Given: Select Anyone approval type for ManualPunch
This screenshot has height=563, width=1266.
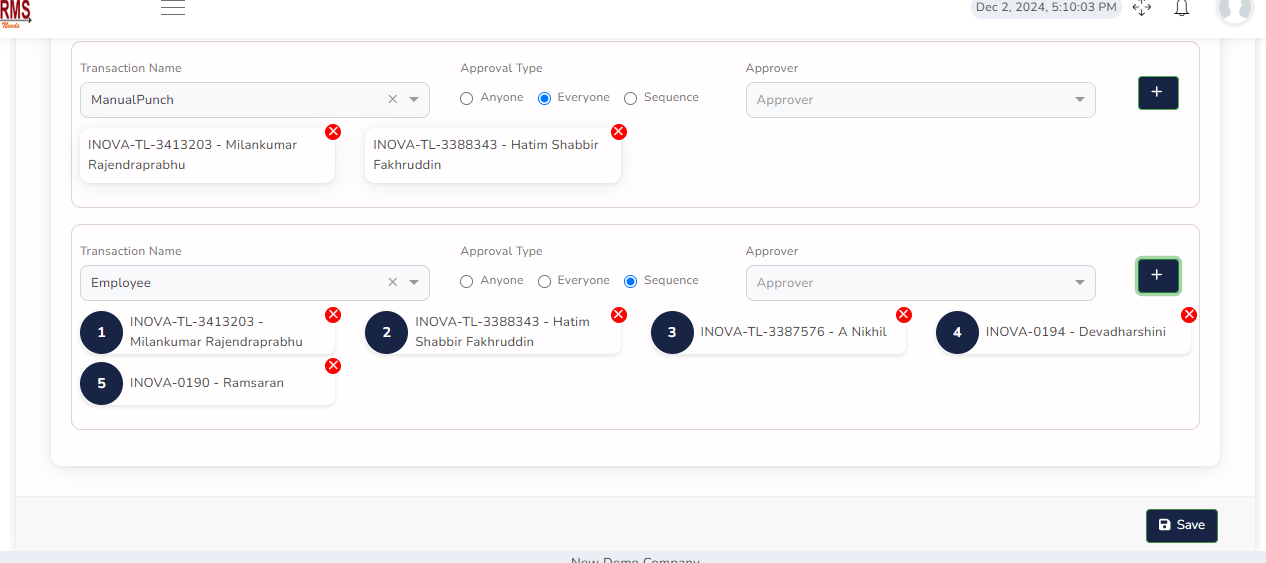Looking at the screenshot, I should coord(467,98).
